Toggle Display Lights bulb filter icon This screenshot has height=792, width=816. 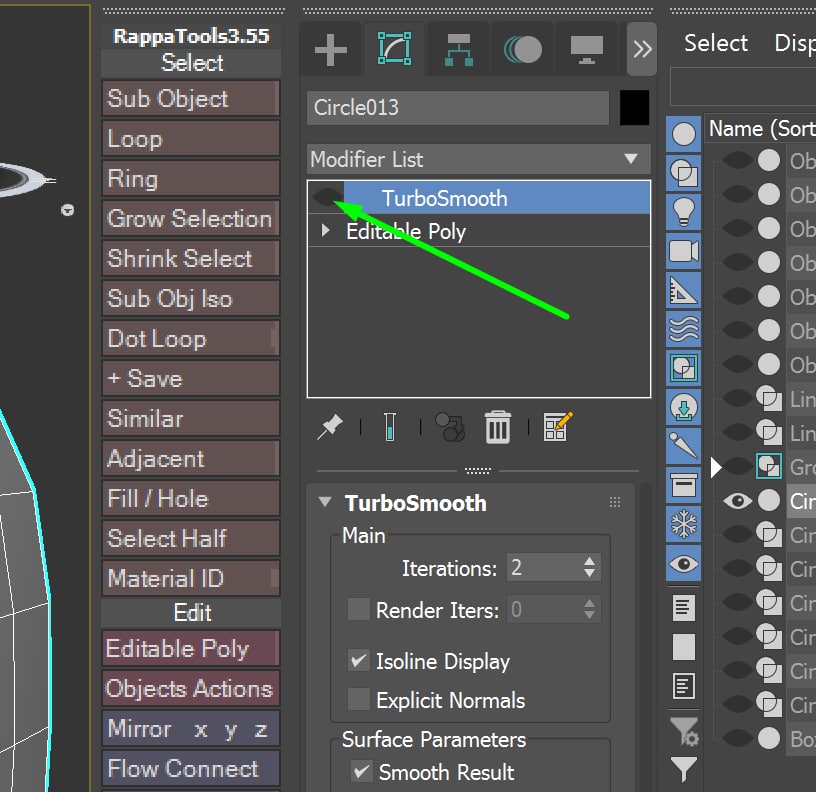click(x=684, y=212)
